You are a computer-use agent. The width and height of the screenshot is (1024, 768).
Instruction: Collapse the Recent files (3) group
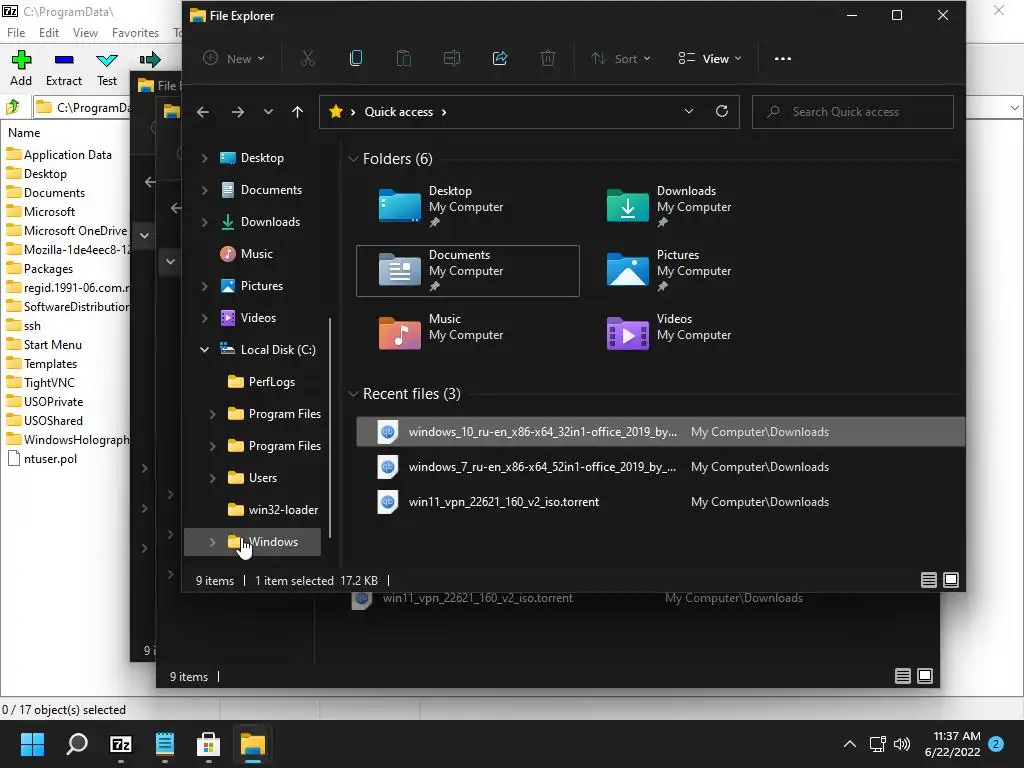pyautogui.click(x=353, y=394)
